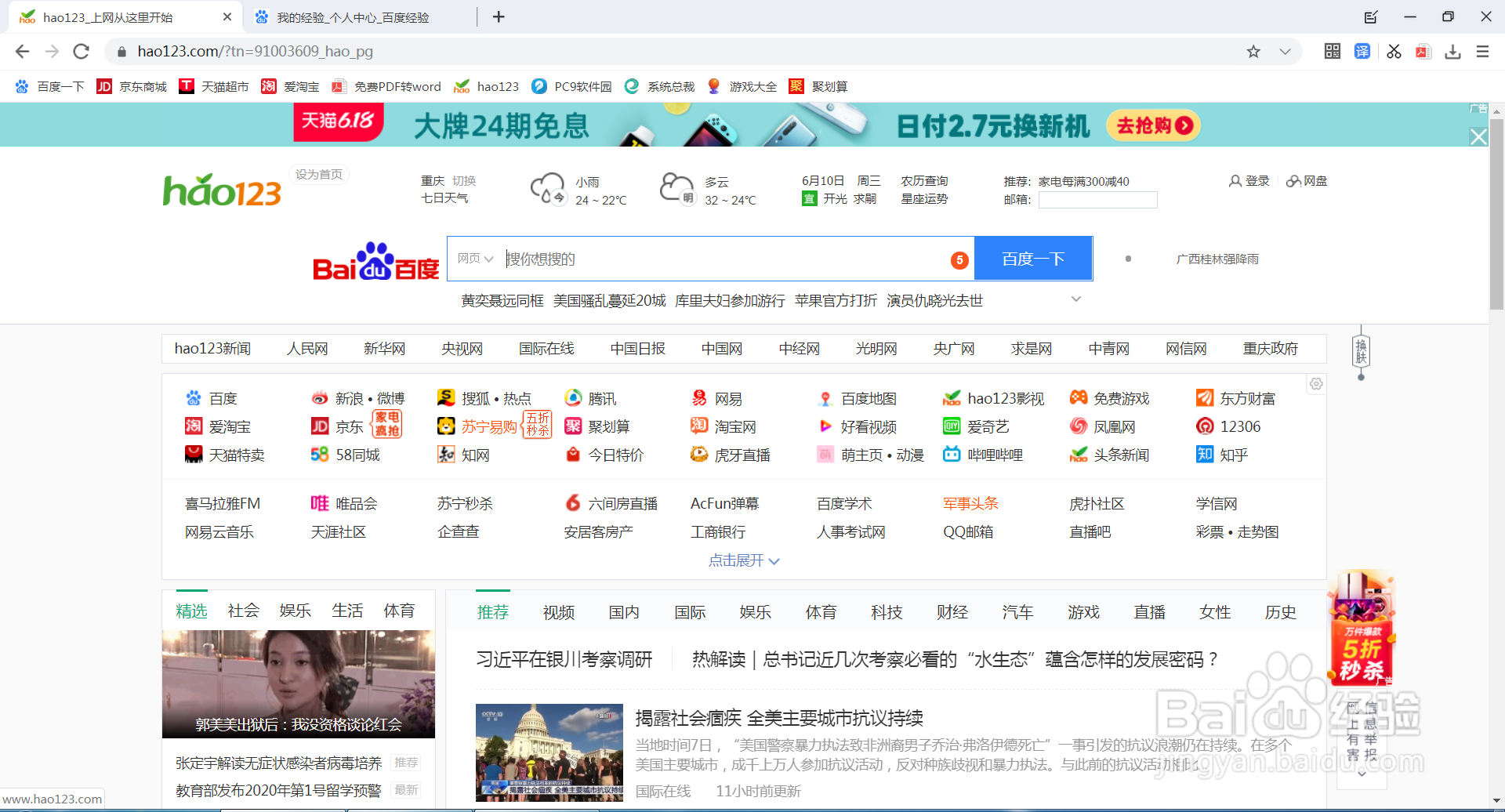Image resolution: width=1505 pixels, height=812 pixels.
Task: Open a new tab with plus icon
Action: click(499, 16)
